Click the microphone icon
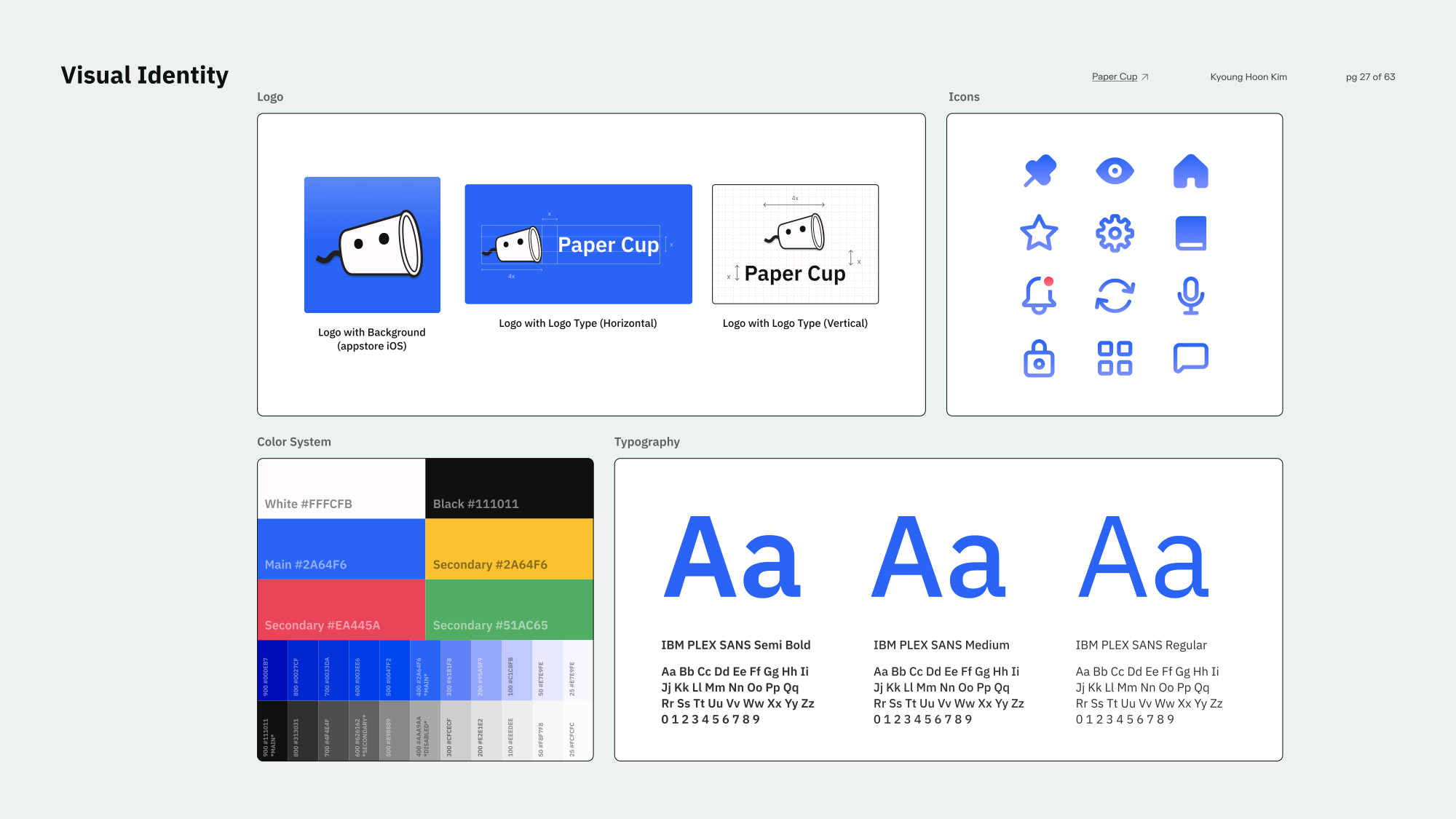The width and height of the screenshot is (1456, 819). [1191, 296]
